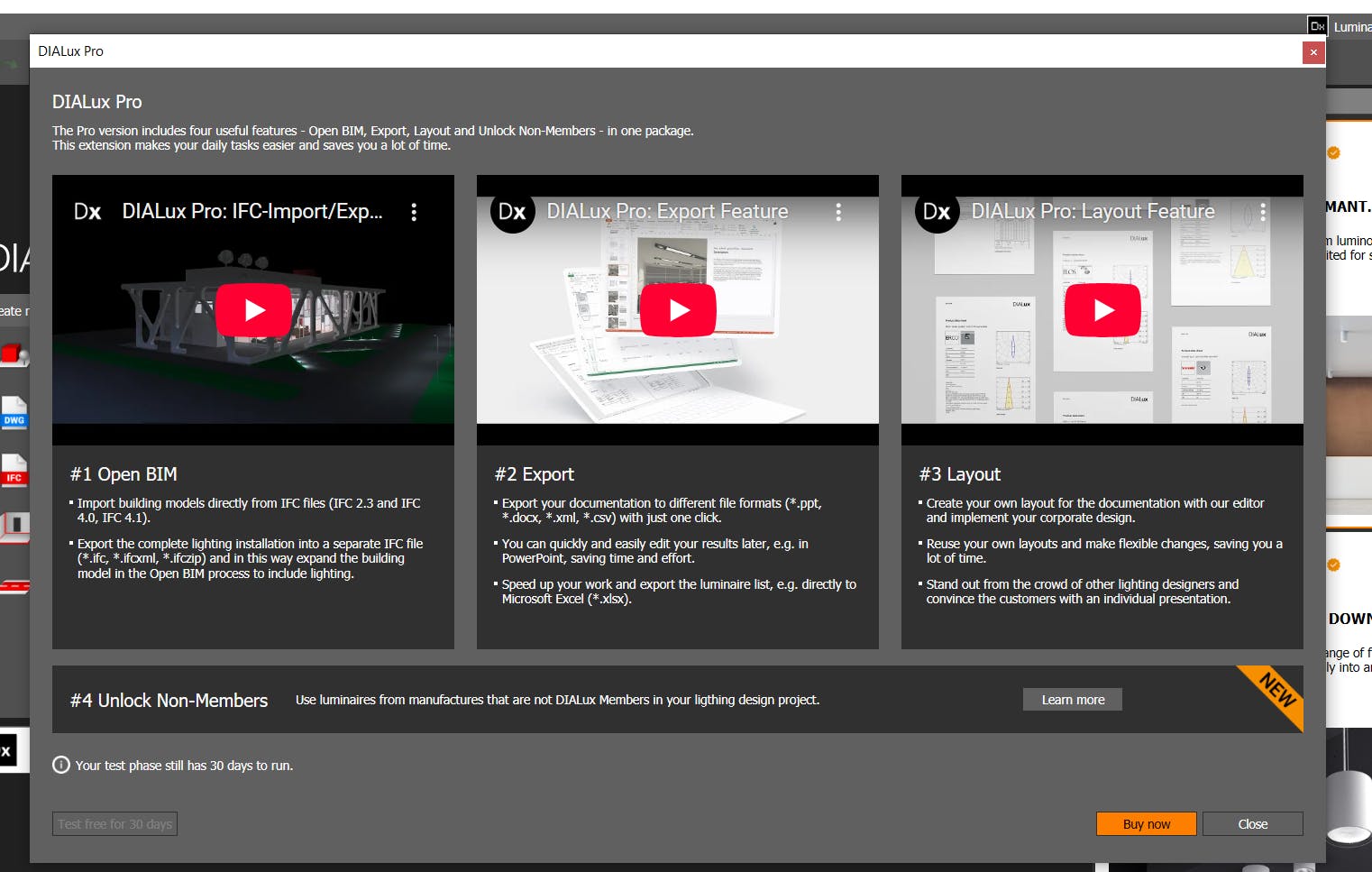
Task: Click text 'Use luminaires from manufactures that are not DIALux Members'
Action: pos(557,700)
